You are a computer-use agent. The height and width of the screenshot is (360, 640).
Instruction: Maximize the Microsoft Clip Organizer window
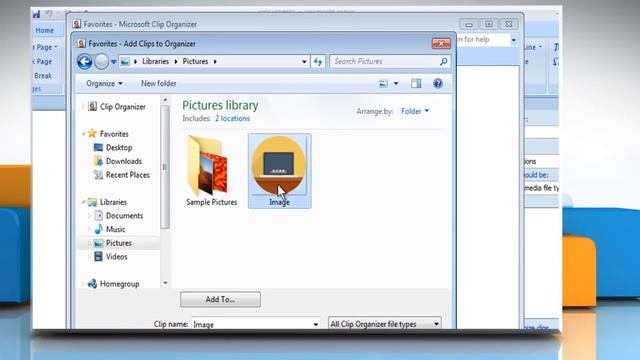click(489, 24)
